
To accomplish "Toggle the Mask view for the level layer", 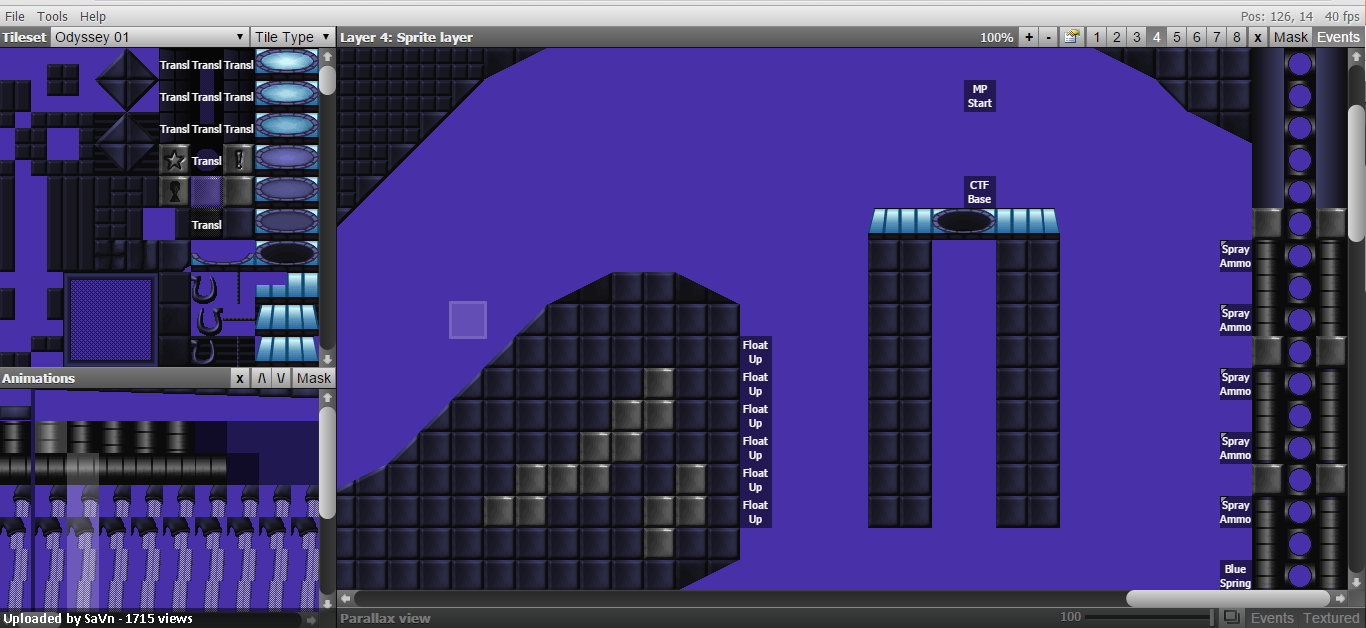I will tap(1290, 37).
